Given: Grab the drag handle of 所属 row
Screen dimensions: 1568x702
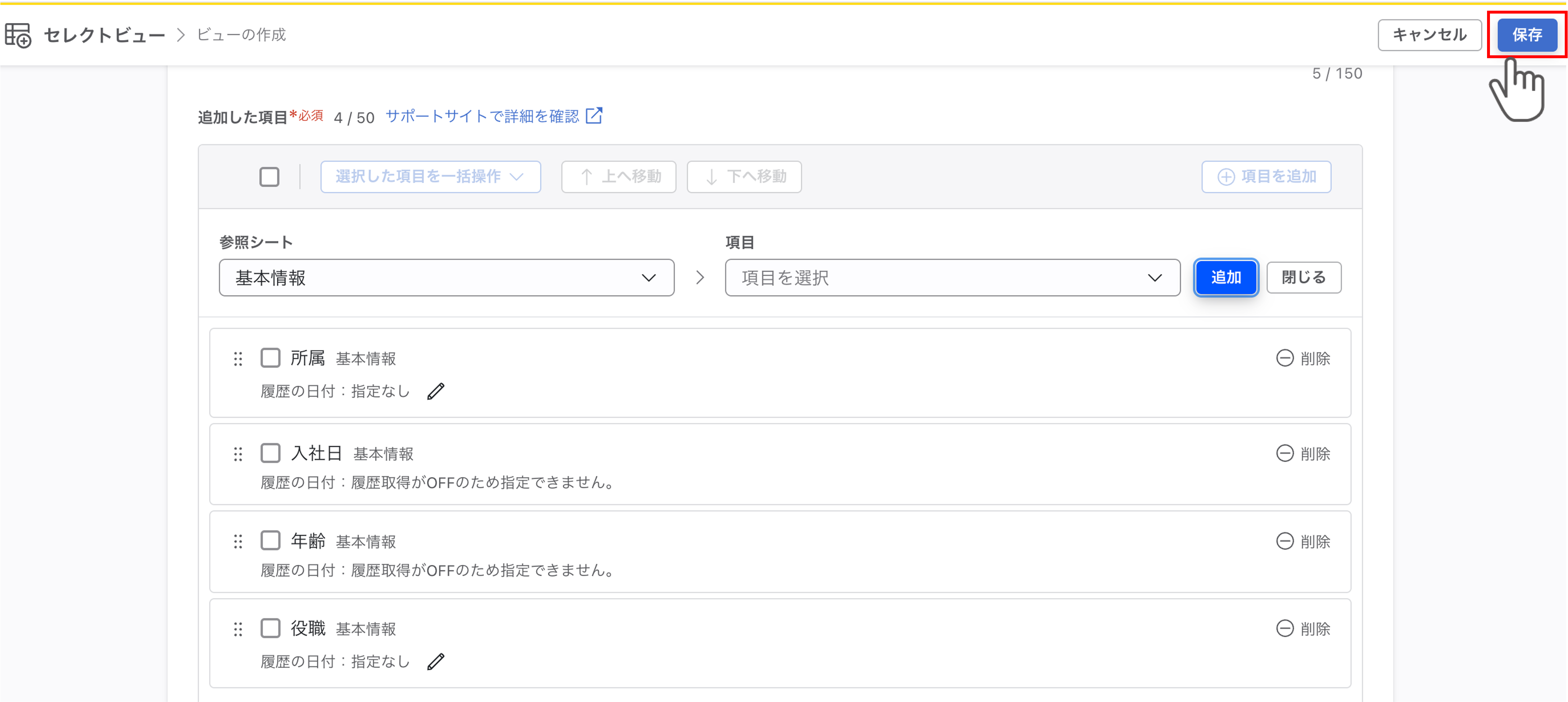Looking at the screenshot, I should pyautogui.click(x=238, y=359).
